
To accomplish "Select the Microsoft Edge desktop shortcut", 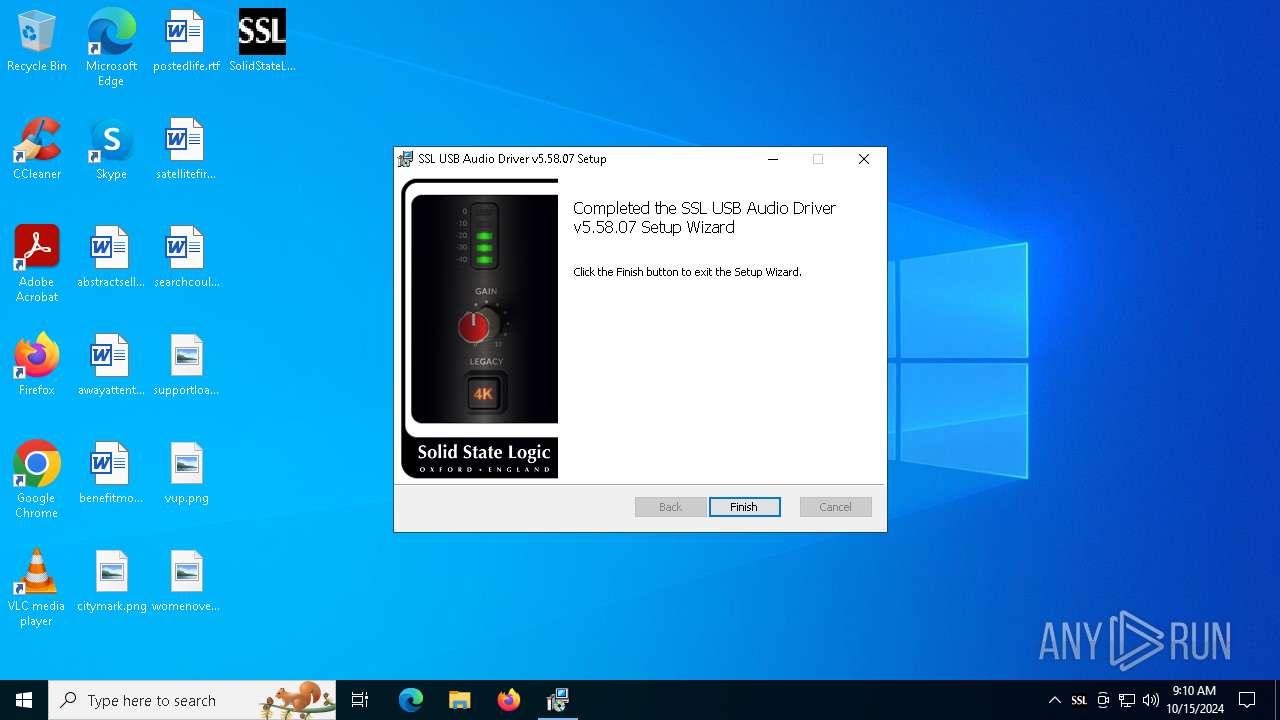I will 111,48.
